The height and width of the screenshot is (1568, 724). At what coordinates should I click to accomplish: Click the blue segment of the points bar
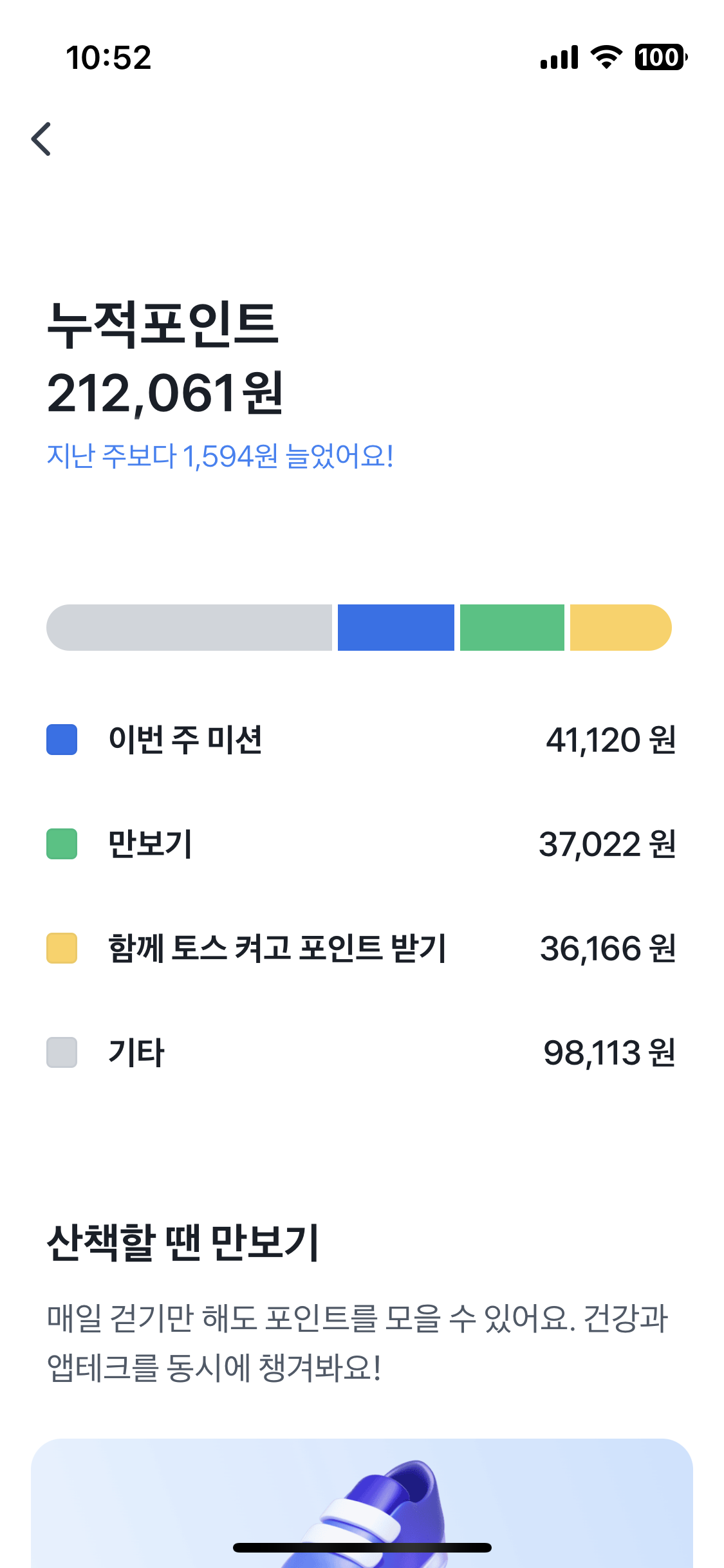pyautogui.click(x=396, y=628)
